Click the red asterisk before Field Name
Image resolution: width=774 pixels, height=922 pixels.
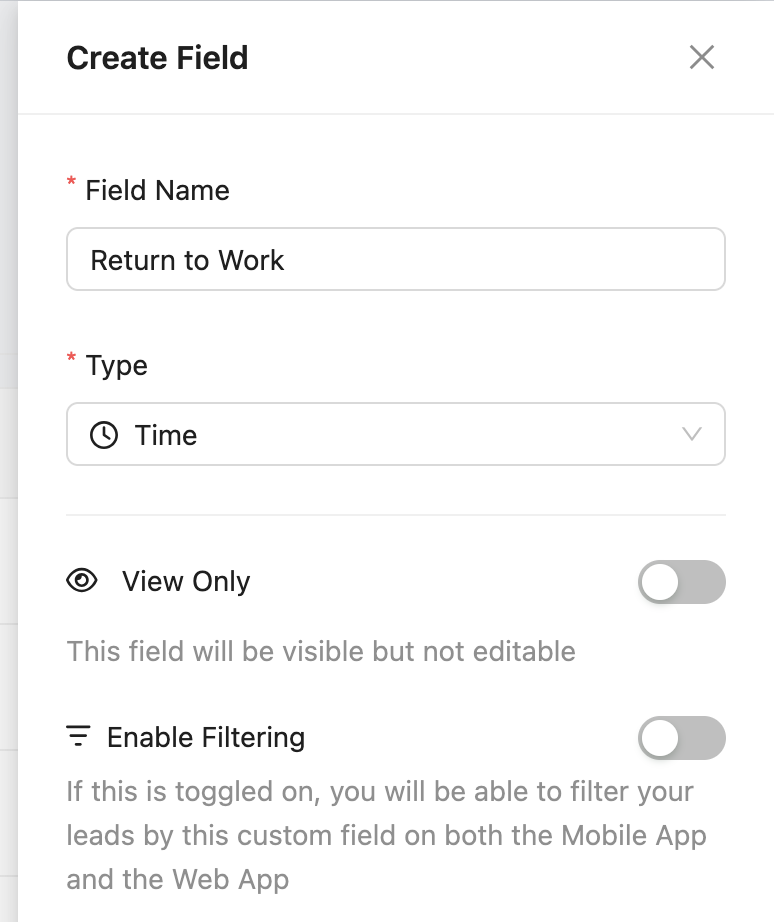[x=71, y=183]
